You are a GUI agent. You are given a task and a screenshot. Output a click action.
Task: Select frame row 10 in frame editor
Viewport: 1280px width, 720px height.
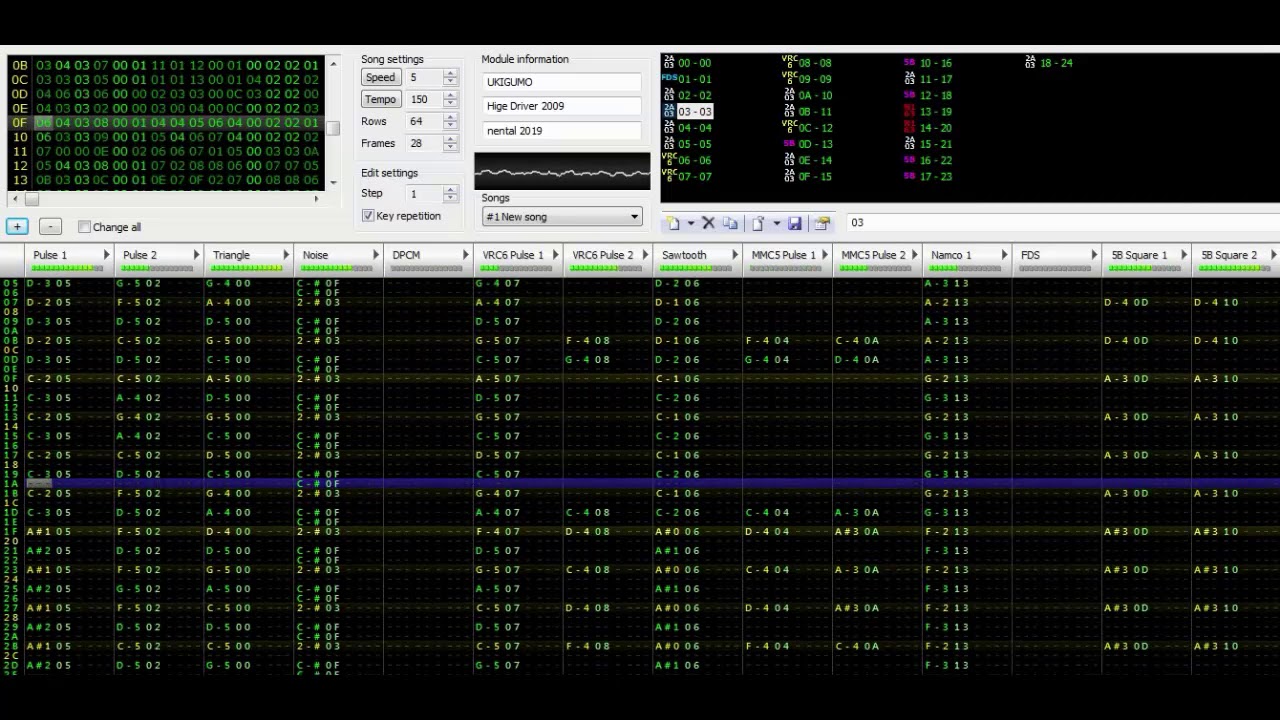pyautogui.click(x=165, y=137)
